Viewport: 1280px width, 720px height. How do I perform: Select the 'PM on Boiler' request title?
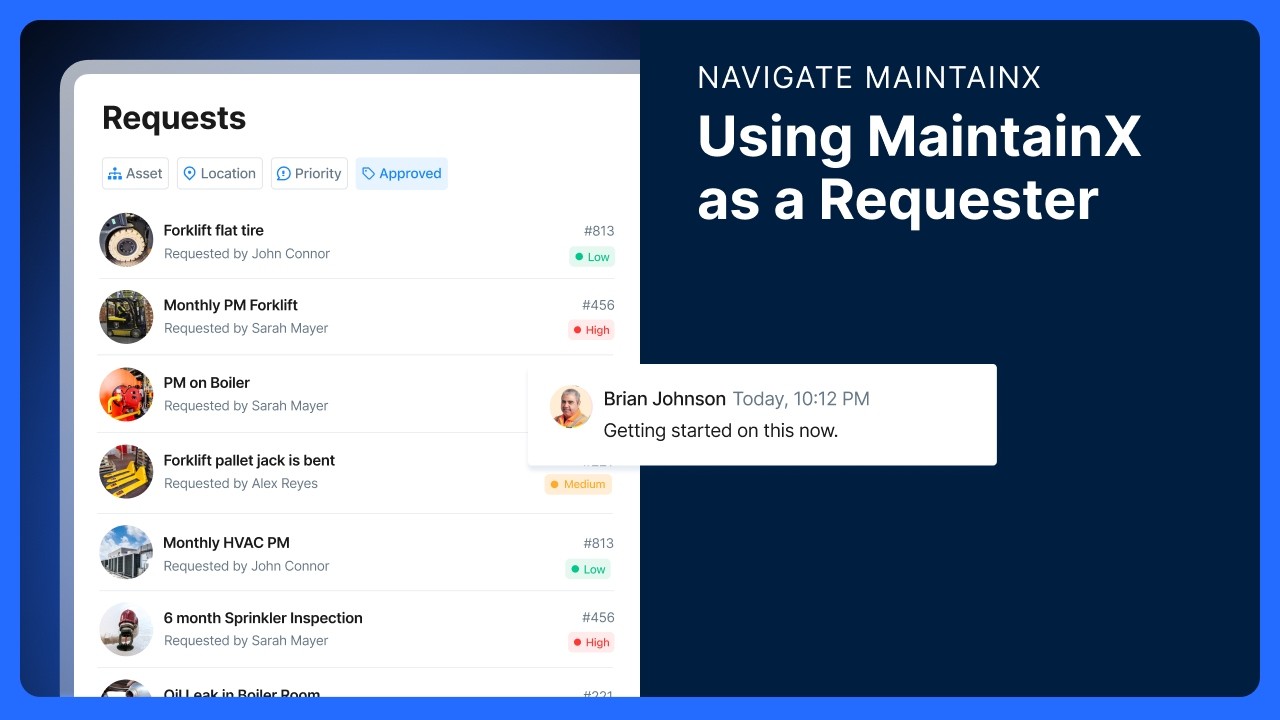point(207,382)
